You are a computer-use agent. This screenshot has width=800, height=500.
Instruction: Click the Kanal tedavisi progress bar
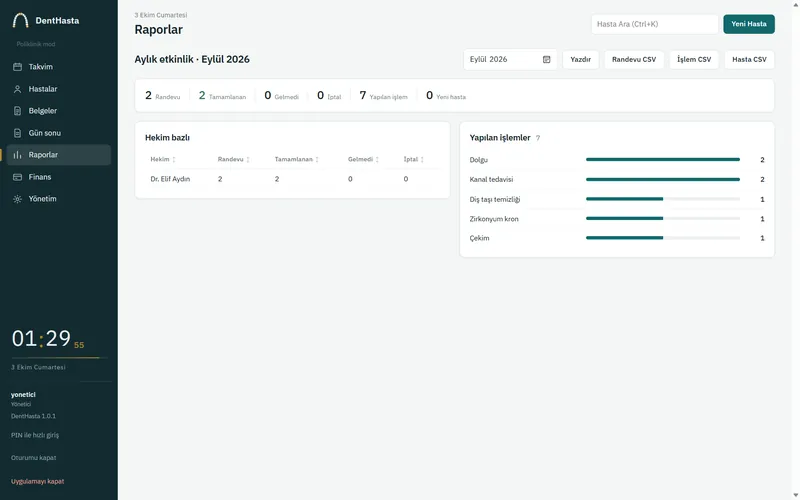coord(663,179)
